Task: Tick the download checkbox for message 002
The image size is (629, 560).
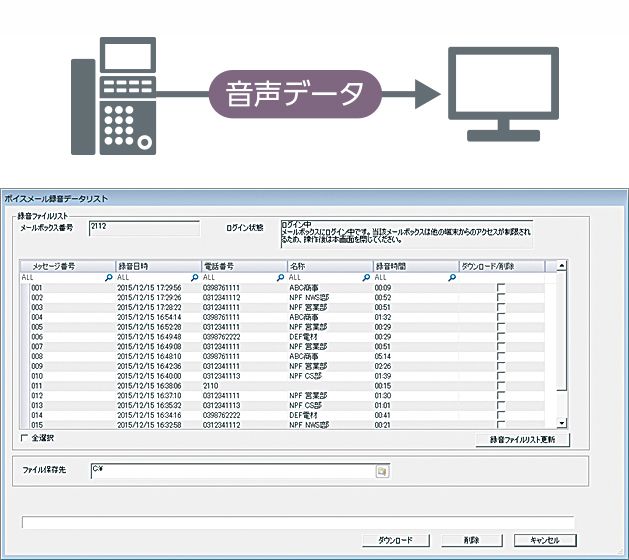Action: pyautogui.click(x=501, y=297)
